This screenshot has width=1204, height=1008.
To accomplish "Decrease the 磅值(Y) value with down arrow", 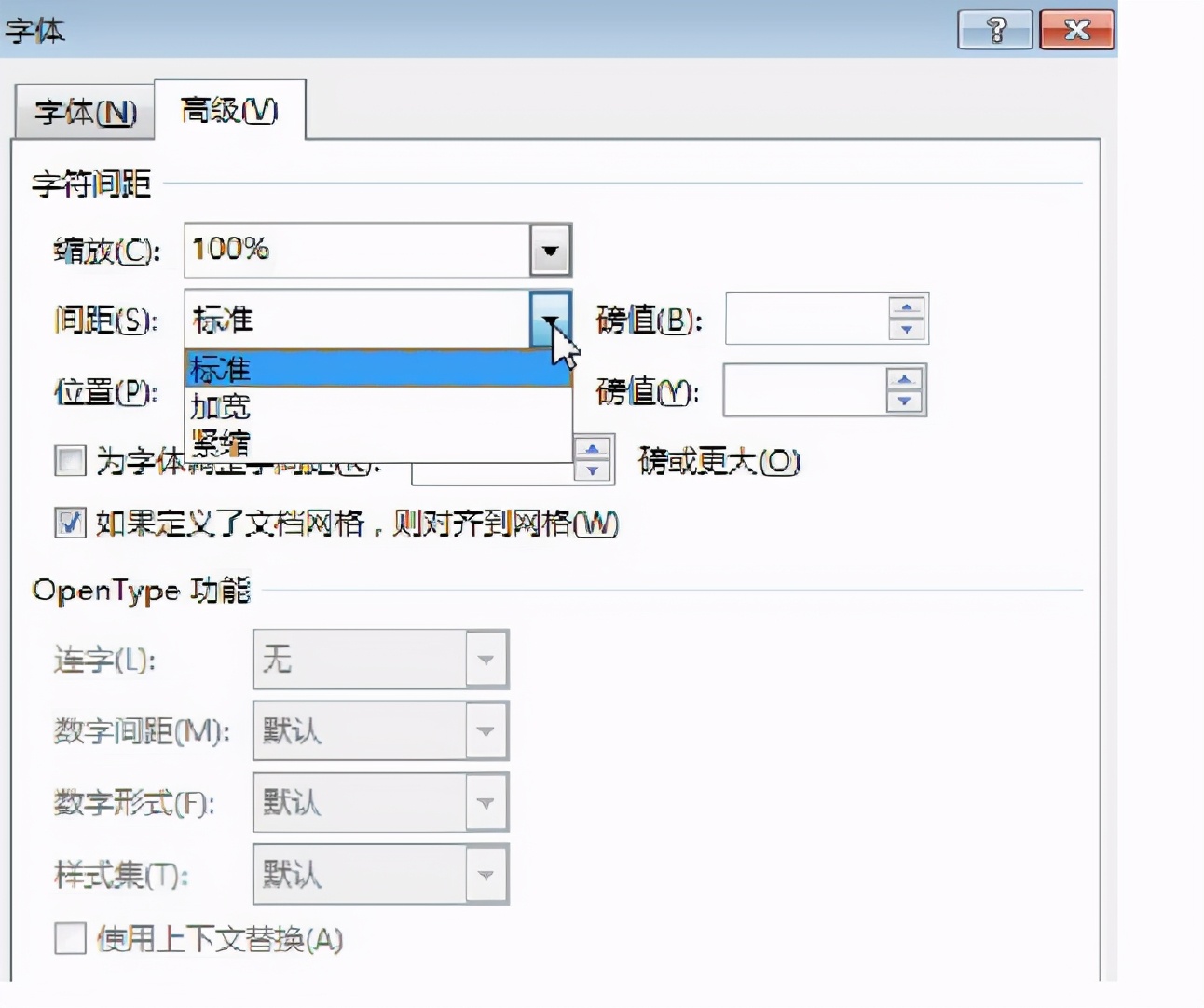I will click(904, 402).
